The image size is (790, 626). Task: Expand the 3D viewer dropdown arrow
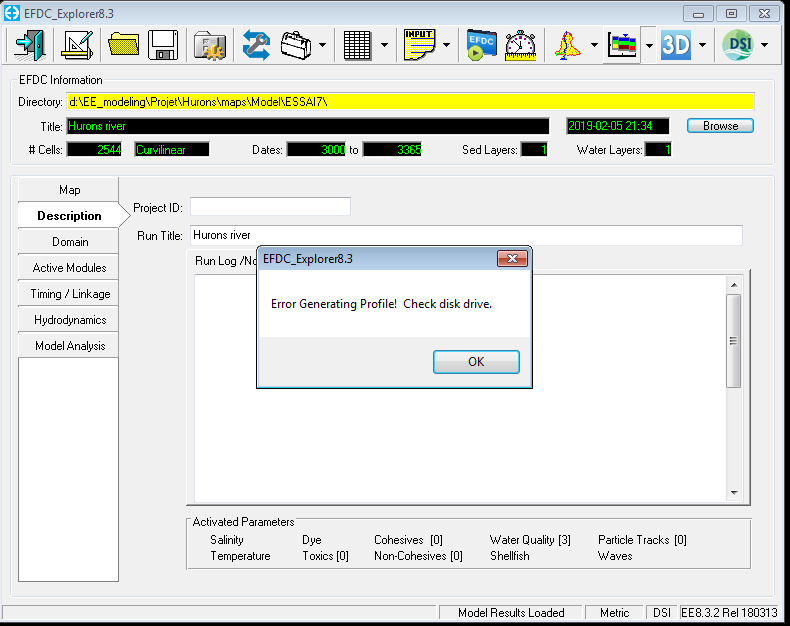pos(702,45)
